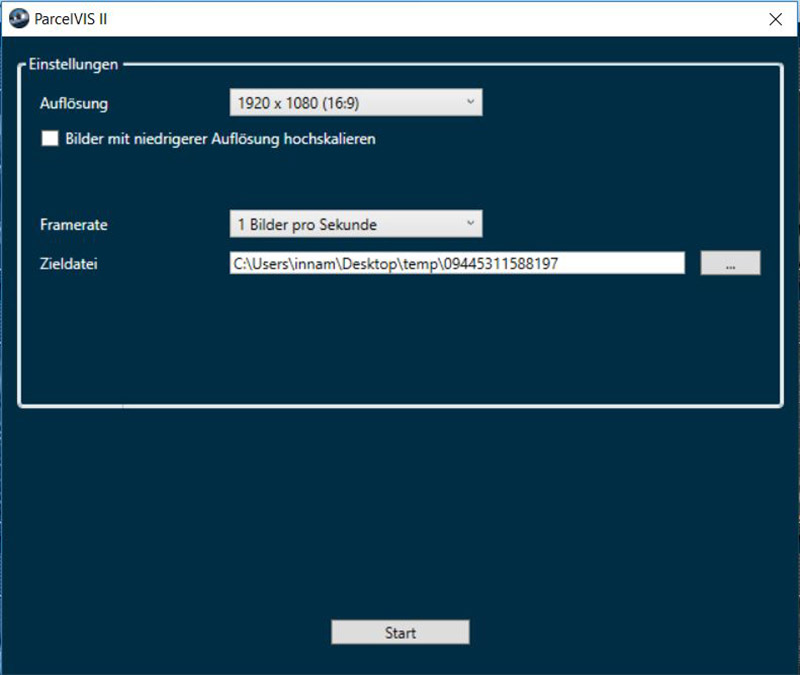Screen dimensions: 800x675
Task: Click the 'Framerate' label text
Action: click(x=74, y=224)
